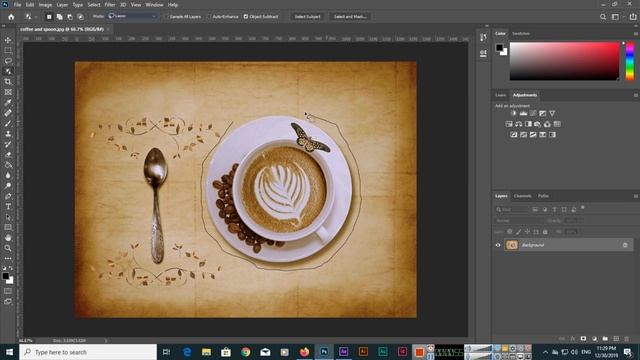Select the Crop tool
640x360 pixels.
8,82
